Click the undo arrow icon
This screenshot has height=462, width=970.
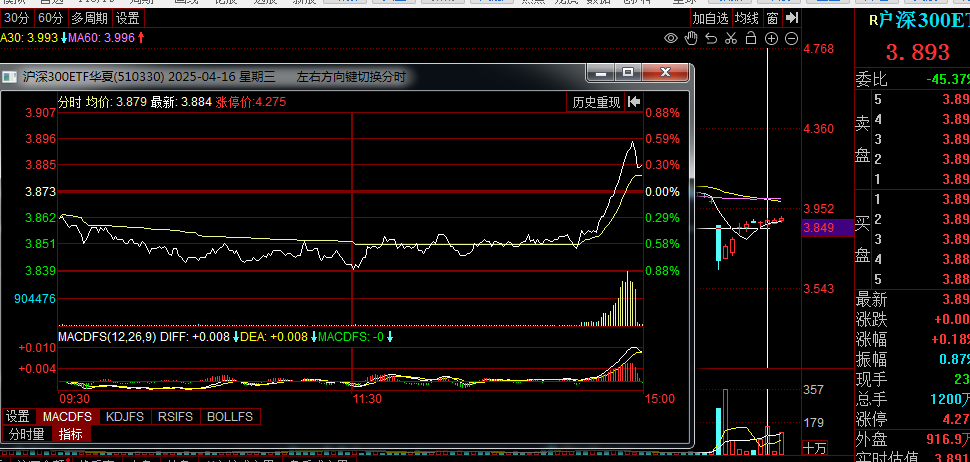click(x=711, y=38)
